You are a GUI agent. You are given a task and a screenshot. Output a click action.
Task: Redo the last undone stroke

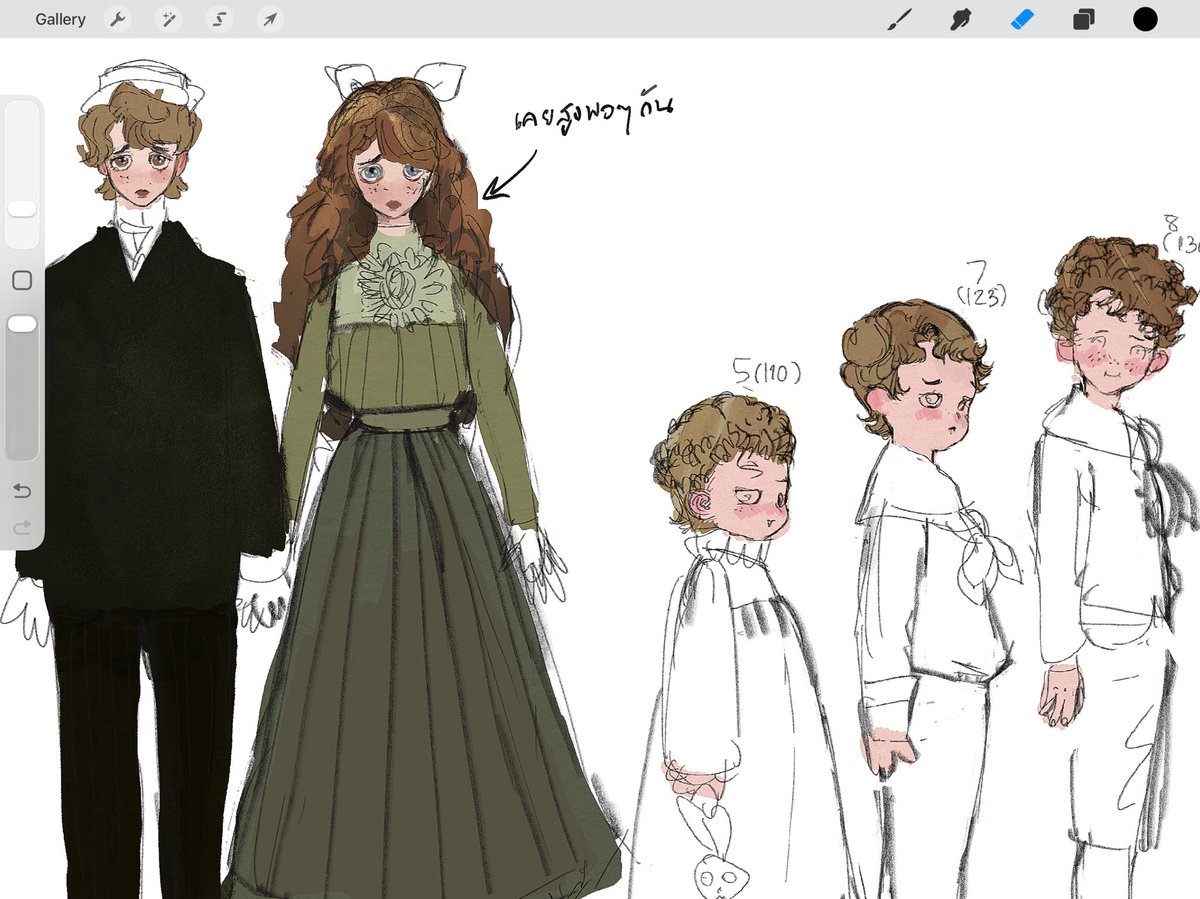point(22,527)
